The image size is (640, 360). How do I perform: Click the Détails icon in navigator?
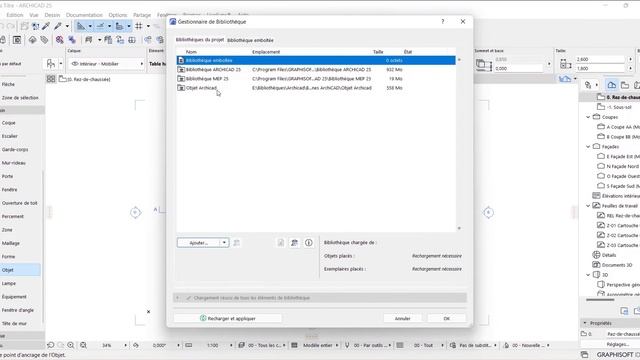click(596, 255)
